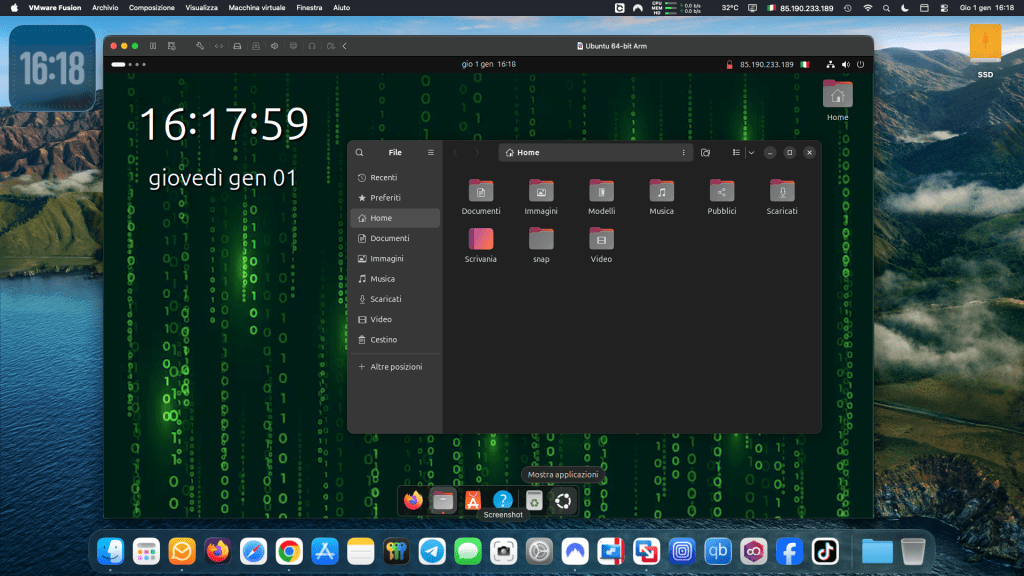1024x576 pixels.
Task: Open the Files sidebar hamburger menu
Action: [431, 153]
